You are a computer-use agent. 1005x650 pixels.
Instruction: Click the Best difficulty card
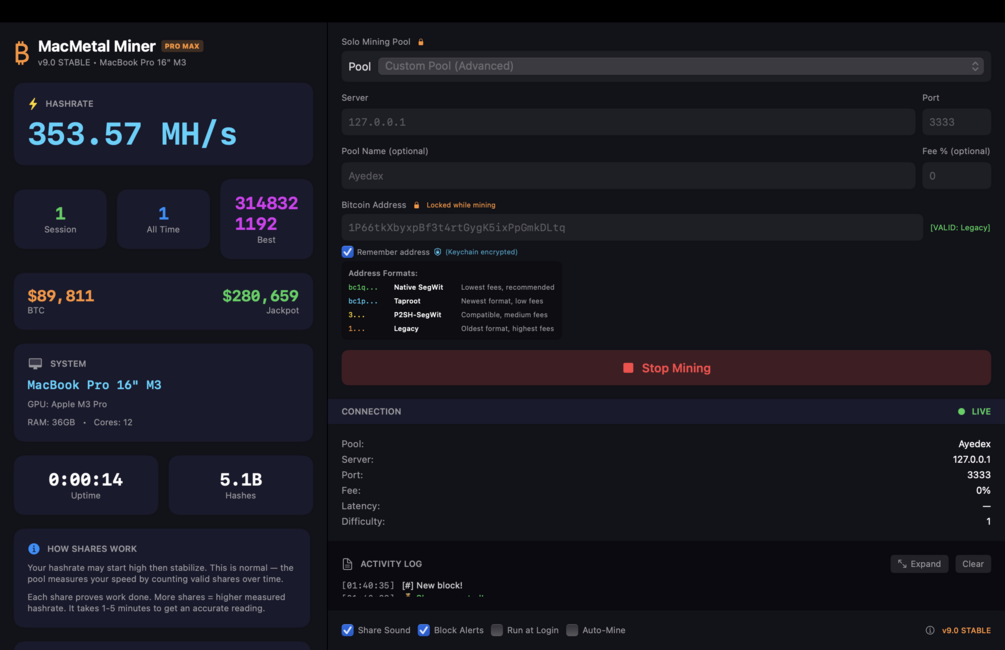point(267,219)
